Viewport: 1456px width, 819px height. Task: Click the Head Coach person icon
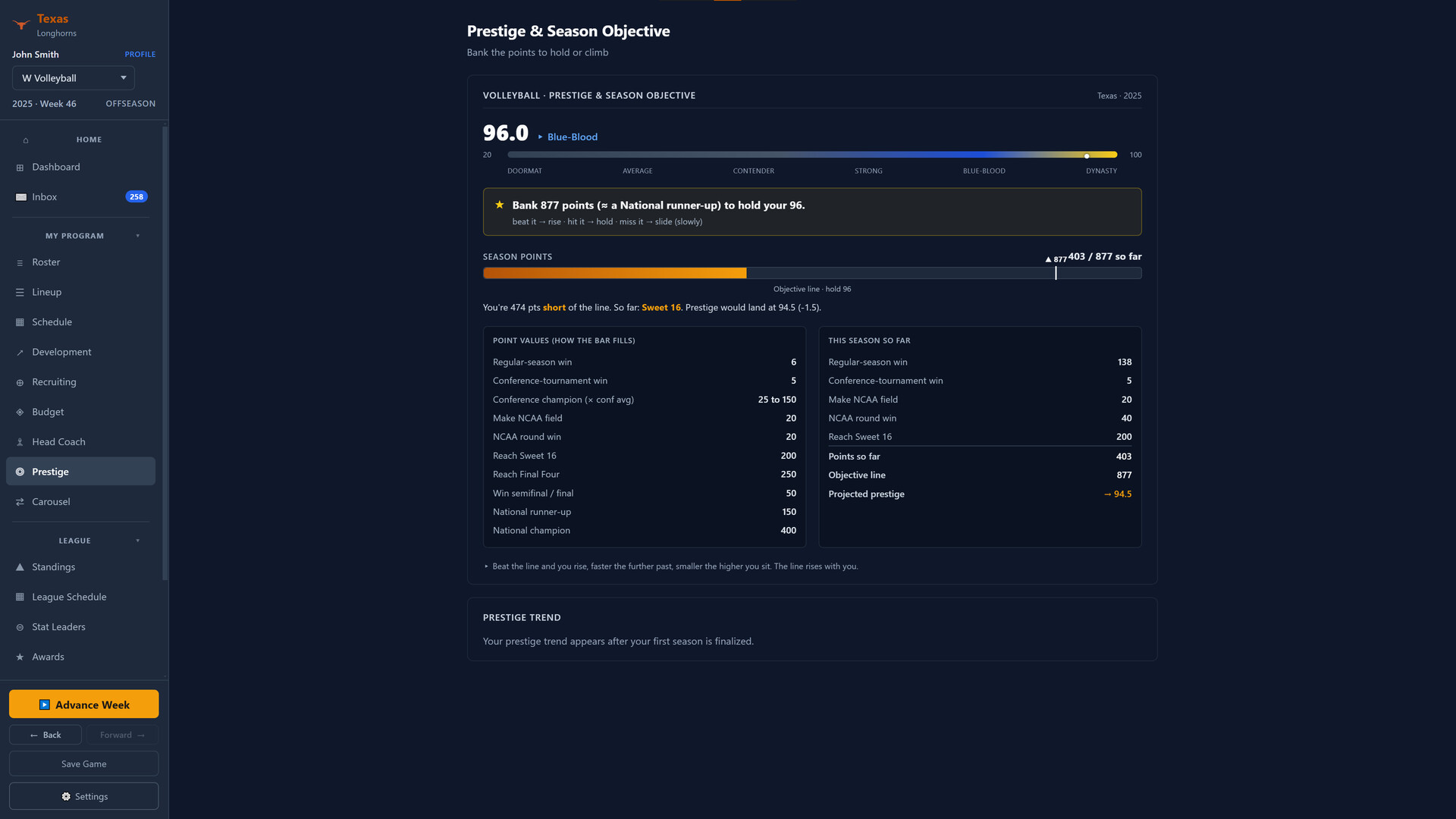coord(20,442)
